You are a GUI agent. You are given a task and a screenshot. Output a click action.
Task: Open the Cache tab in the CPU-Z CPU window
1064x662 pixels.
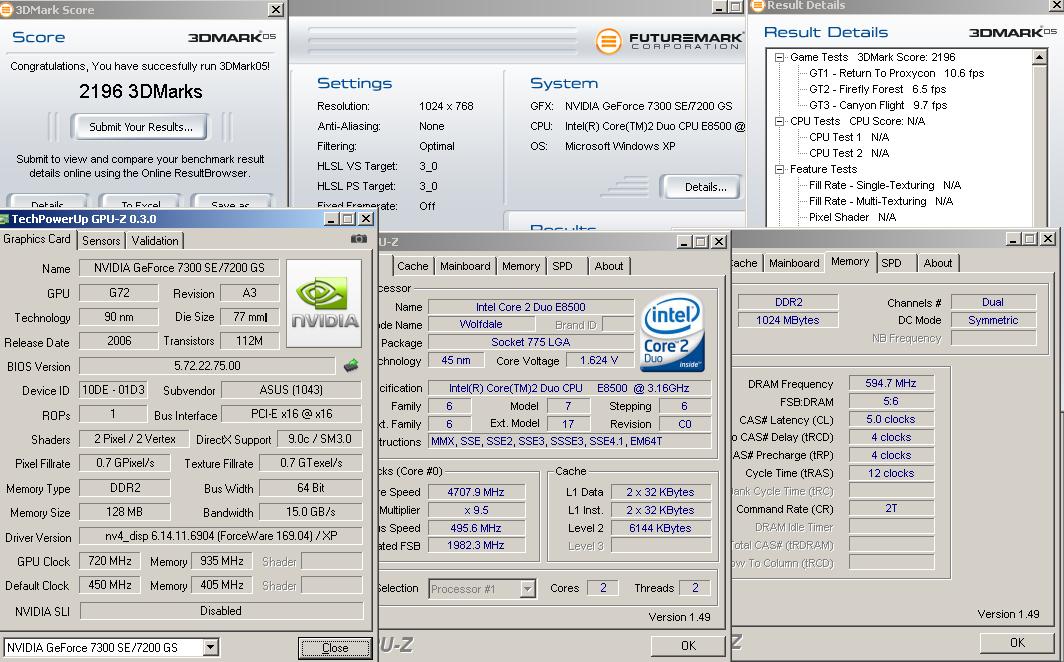pos(413,266)
